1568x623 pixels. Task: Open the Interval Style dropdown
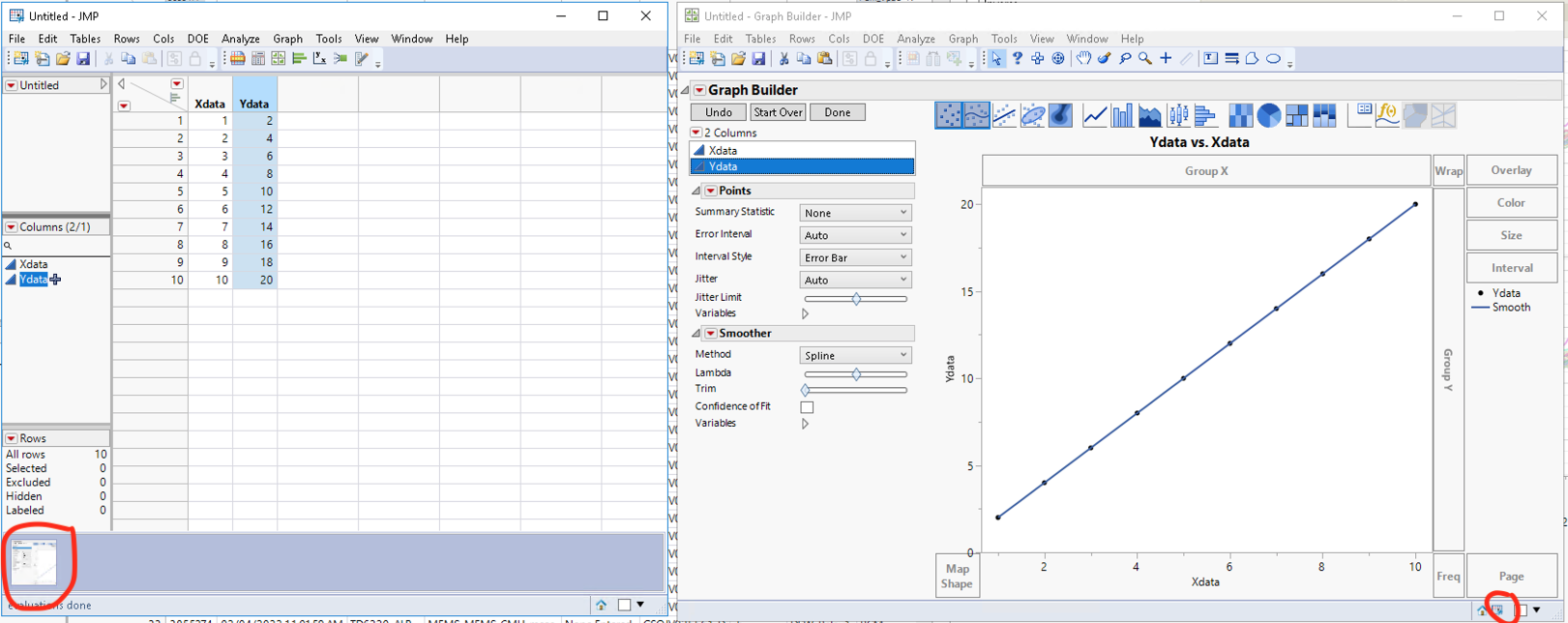coord(856,257)
